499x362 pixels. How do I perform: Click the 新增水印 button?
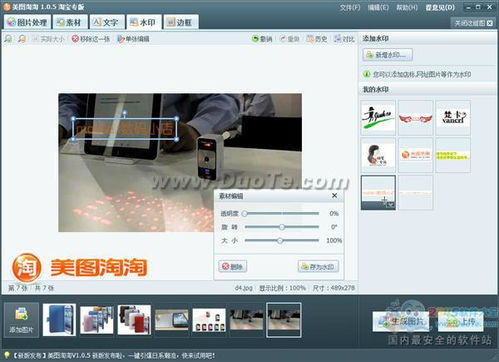tap(387, 55)
